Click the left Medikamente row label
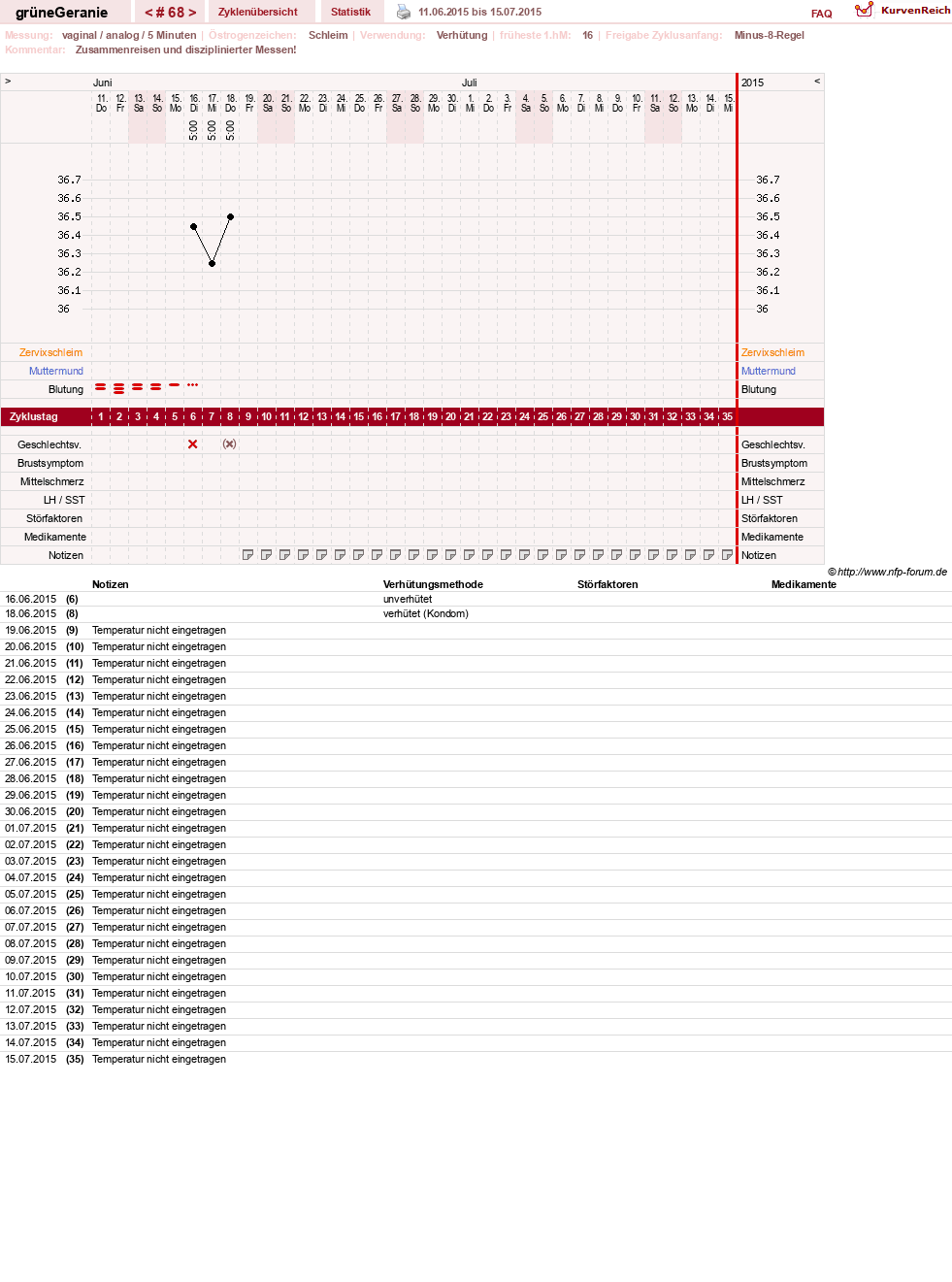This screenshot has width=952, height=1282. 55,537
